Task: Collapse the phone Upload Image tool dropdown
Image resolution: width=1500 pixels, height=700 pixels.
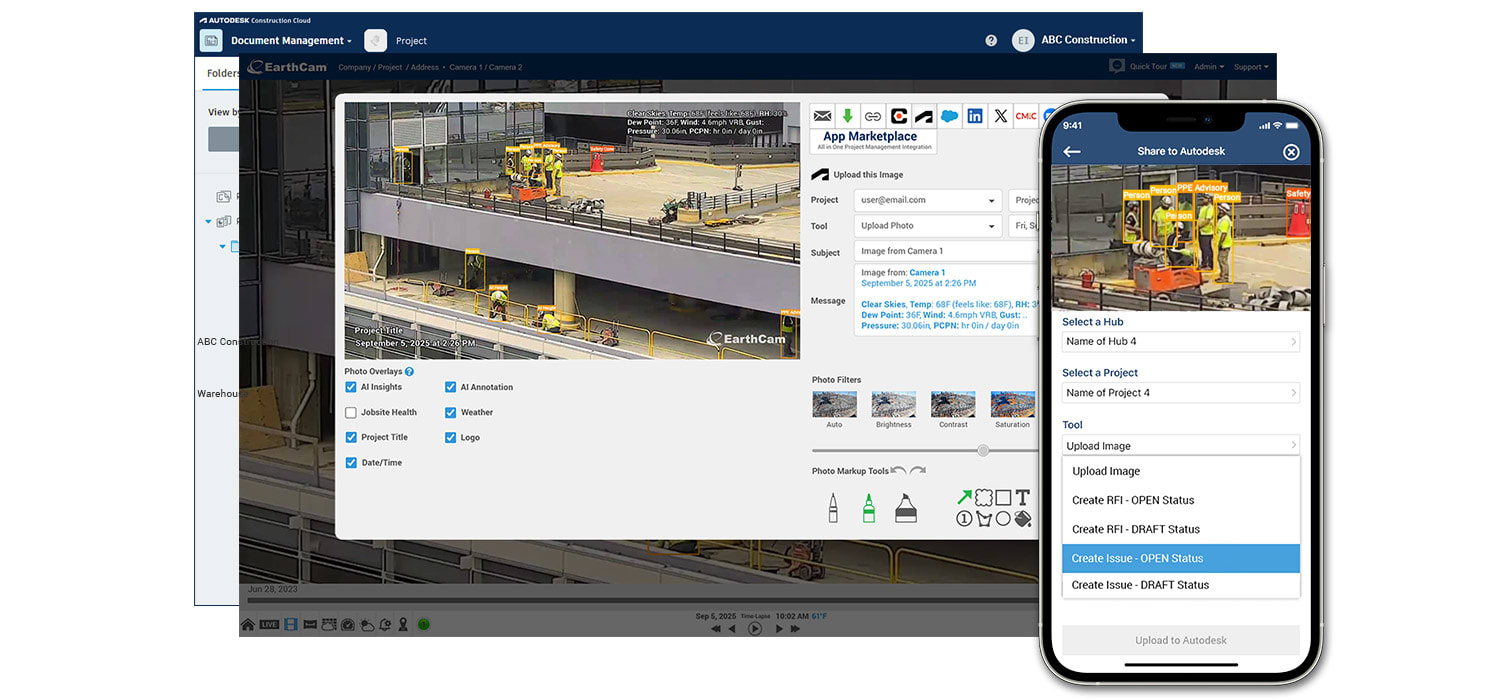Action: tap(1181, 446)
